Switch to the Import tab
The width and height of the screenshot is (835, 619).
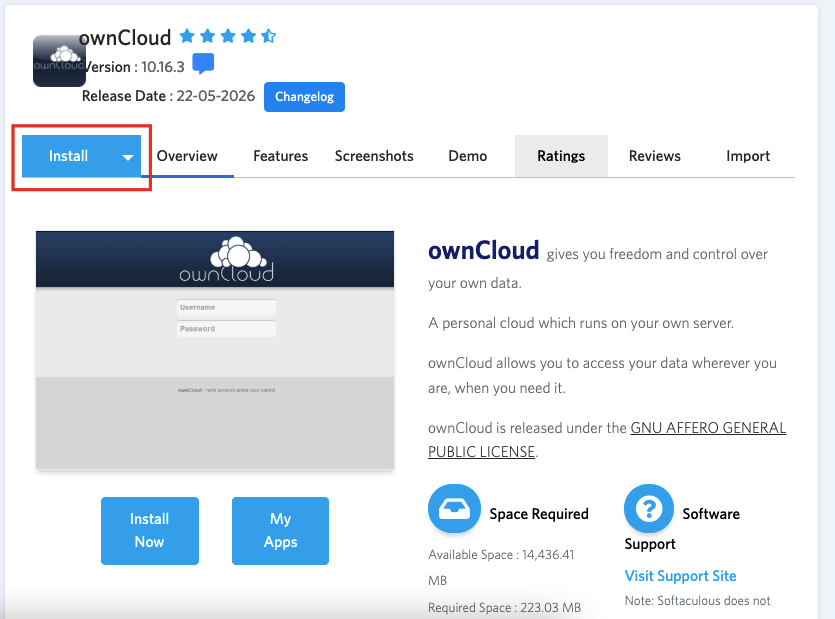click(x=748, y=156)
